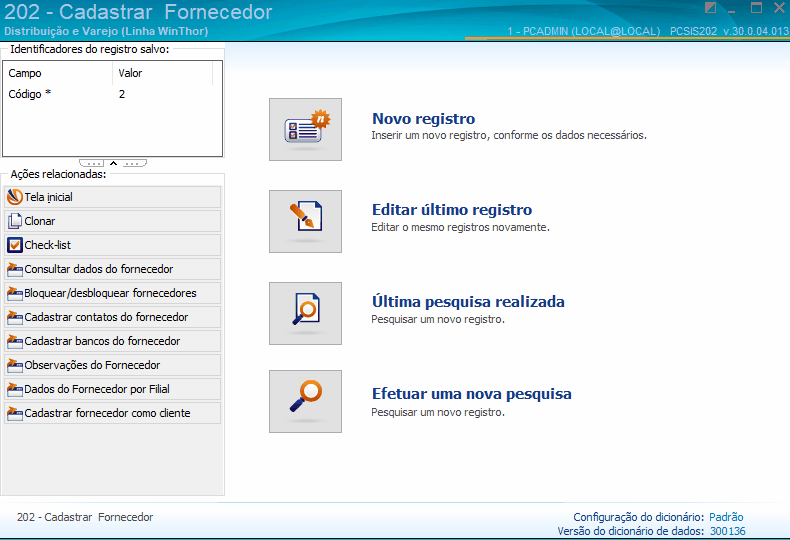Open the Efetuar uma nova pesquisa heading link

point(472,394)
